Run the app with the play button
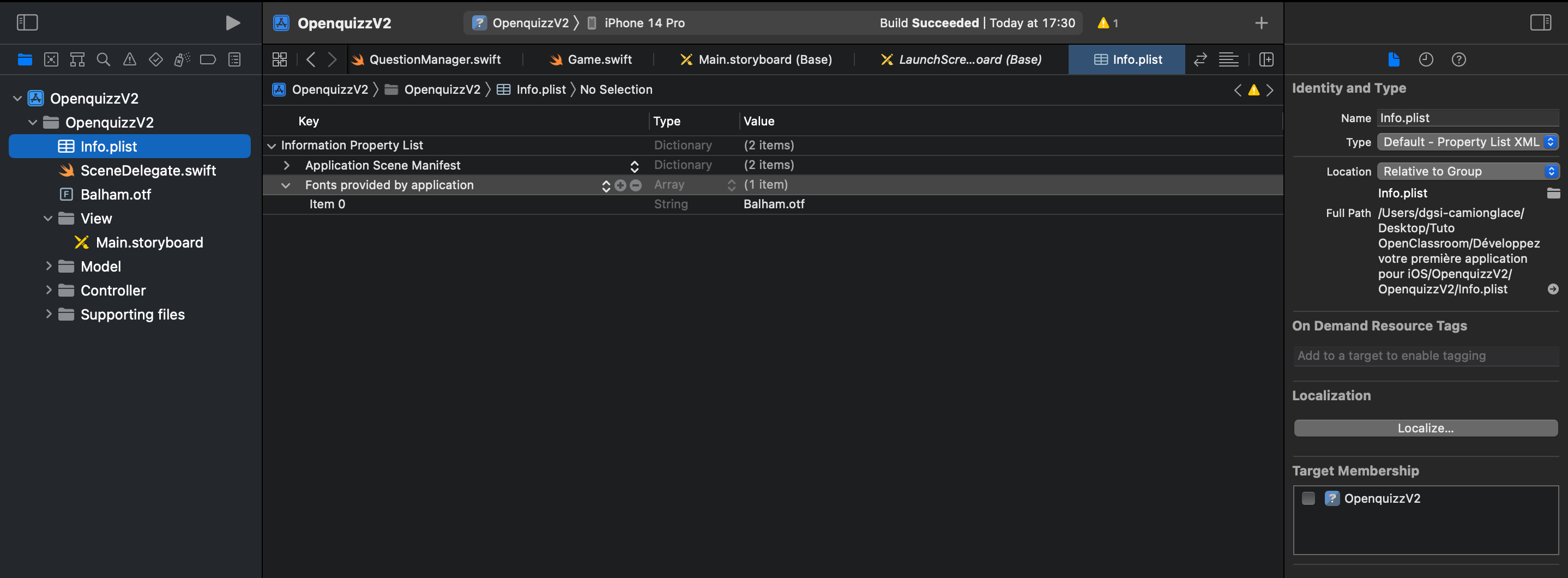This screenshot has width=1568, height=578. pyautogui.click(x=232, y=22)
